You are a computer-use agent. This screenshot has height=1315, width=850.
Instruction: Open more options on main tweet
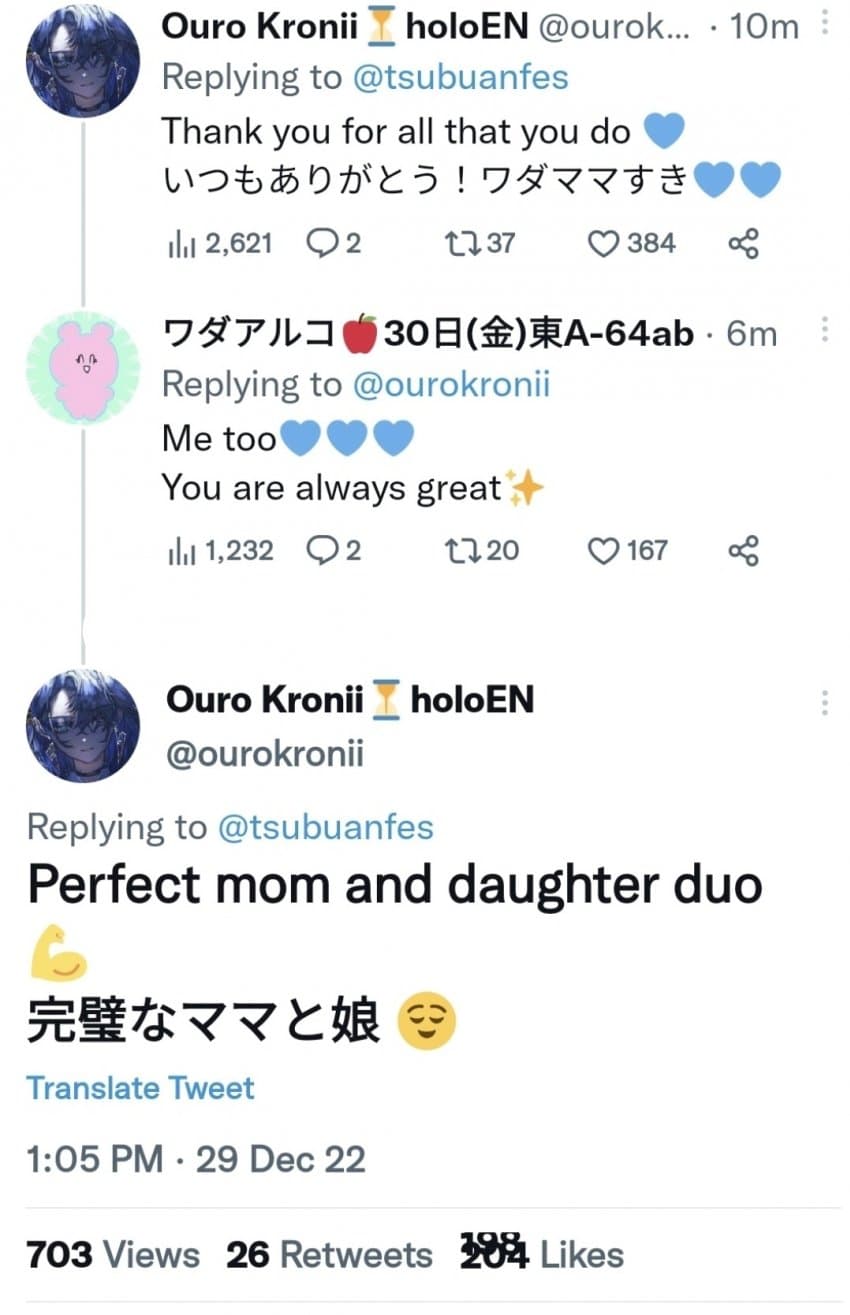pos(824,702)
